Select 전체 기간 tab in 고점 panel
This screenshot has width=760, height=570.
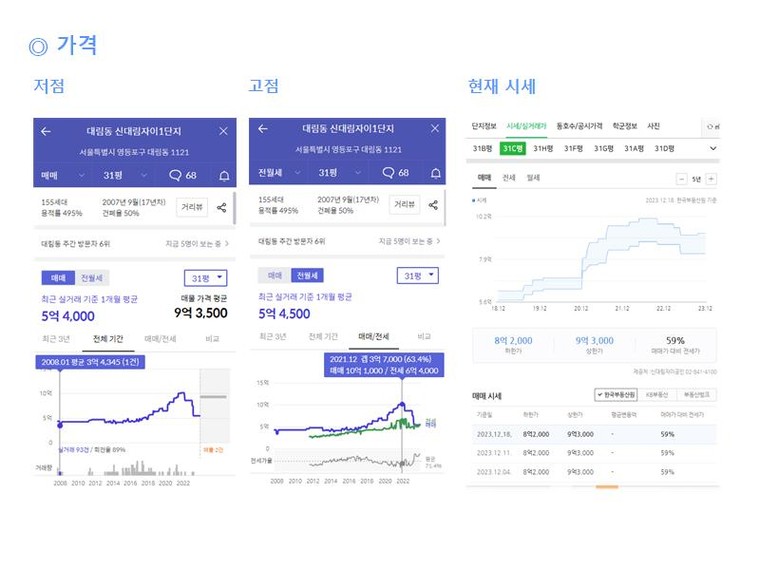coord(323,336)
